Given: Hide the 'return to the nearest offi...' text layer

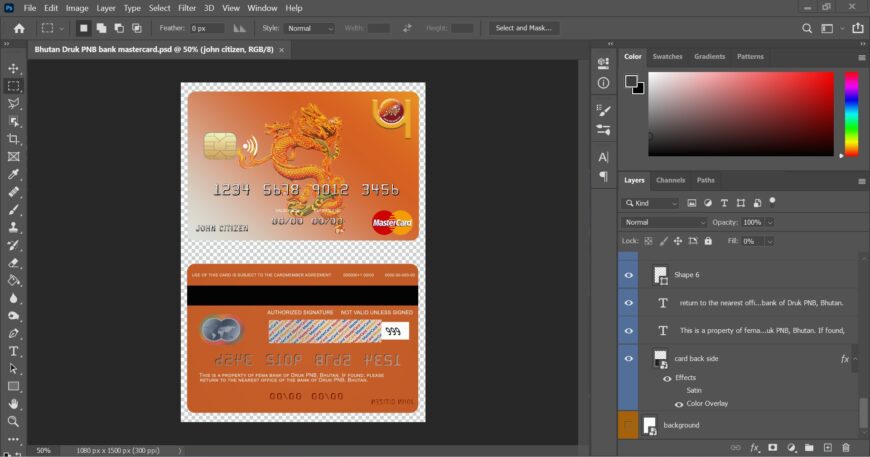Looking at the screenshot, I should click(629, 303).
